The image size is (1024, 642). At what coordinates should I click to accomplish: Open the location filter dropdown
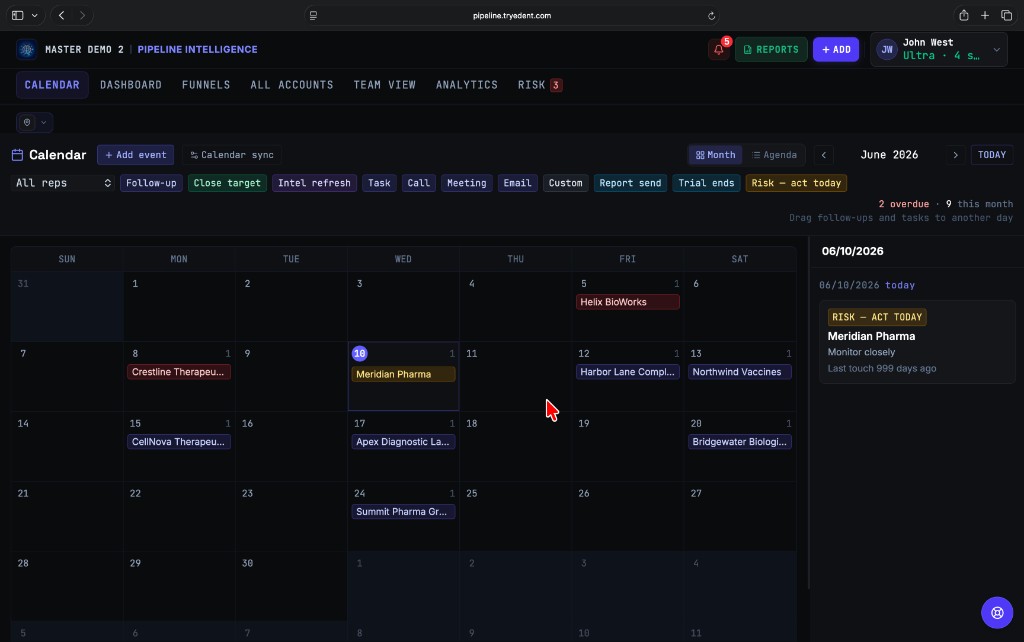(x=35, y=122)
